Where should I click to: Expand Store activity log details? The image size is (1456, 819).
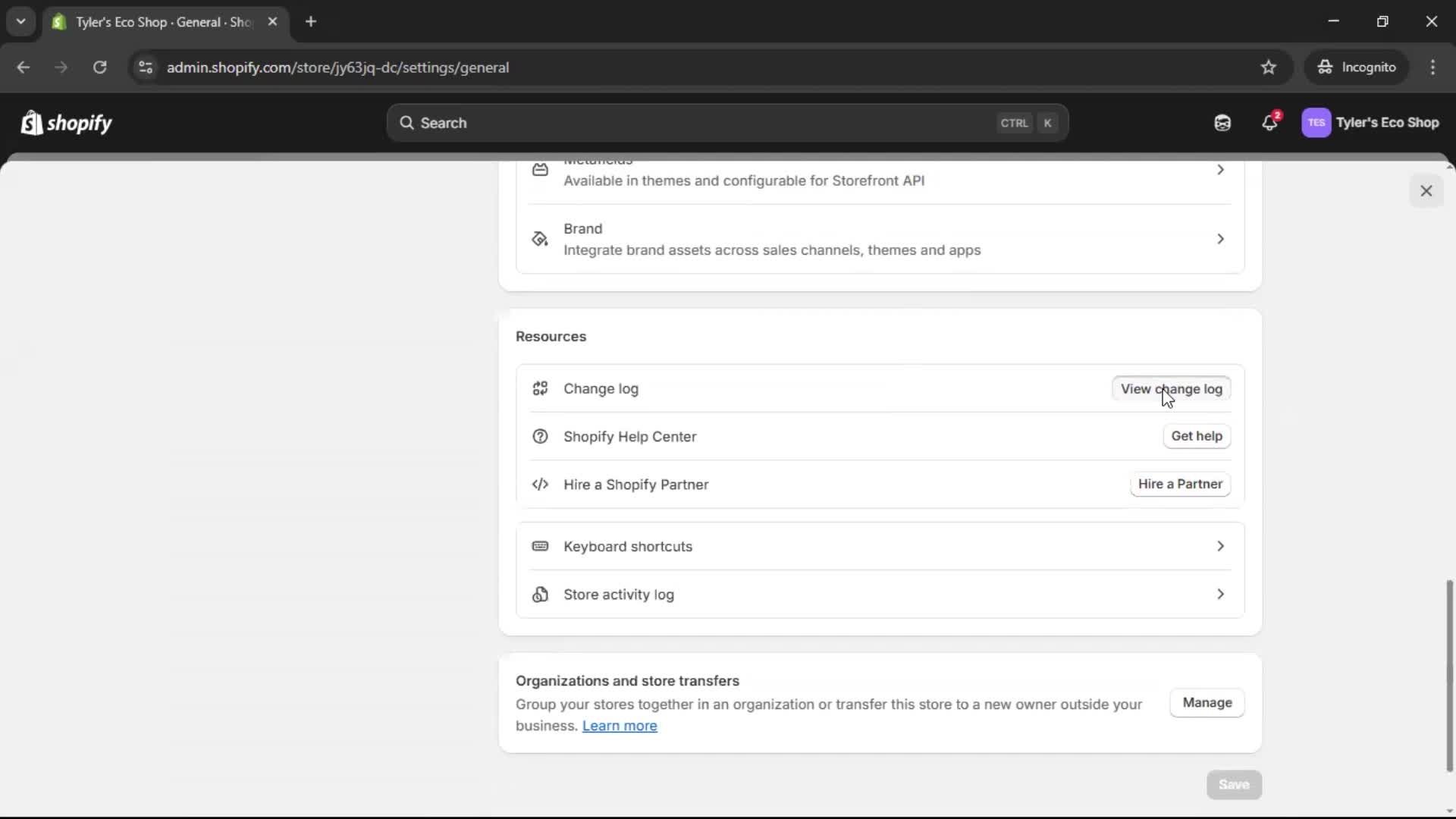pyautogui.click(x=1220, y=595)
